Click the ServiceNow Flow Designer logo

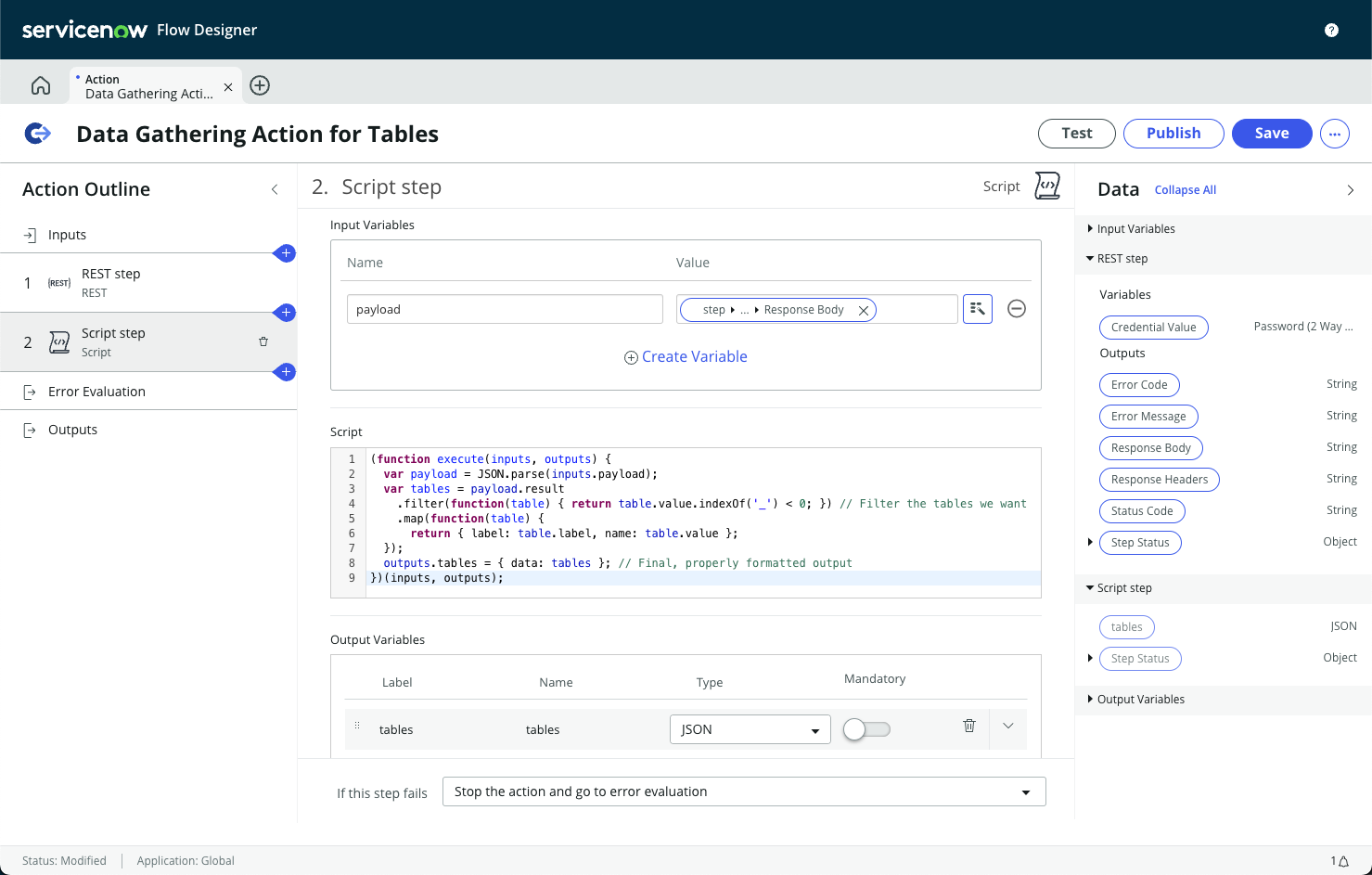[139, 30]
